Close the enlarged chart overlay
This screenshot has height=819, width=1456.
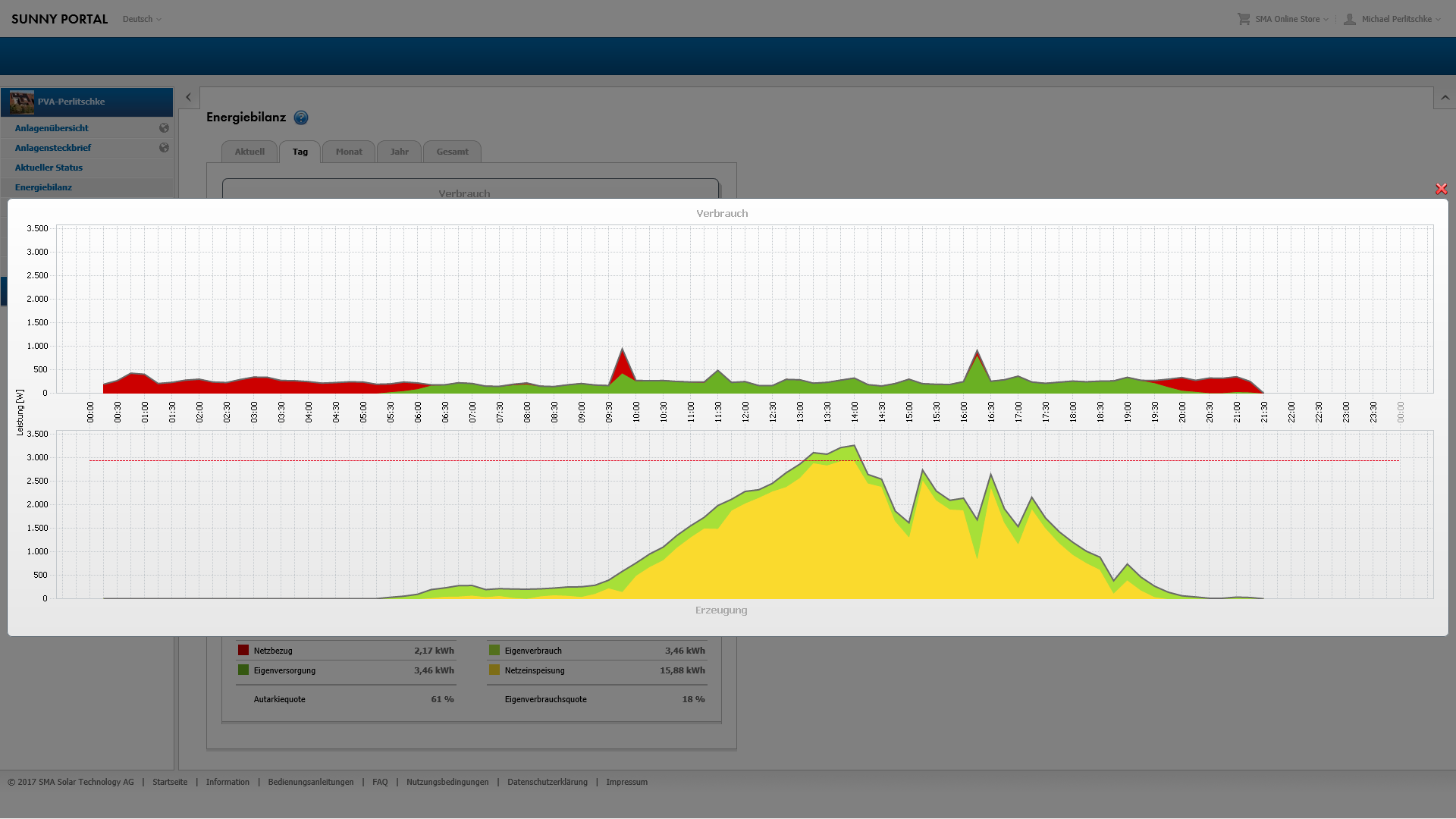point(1441,189)
